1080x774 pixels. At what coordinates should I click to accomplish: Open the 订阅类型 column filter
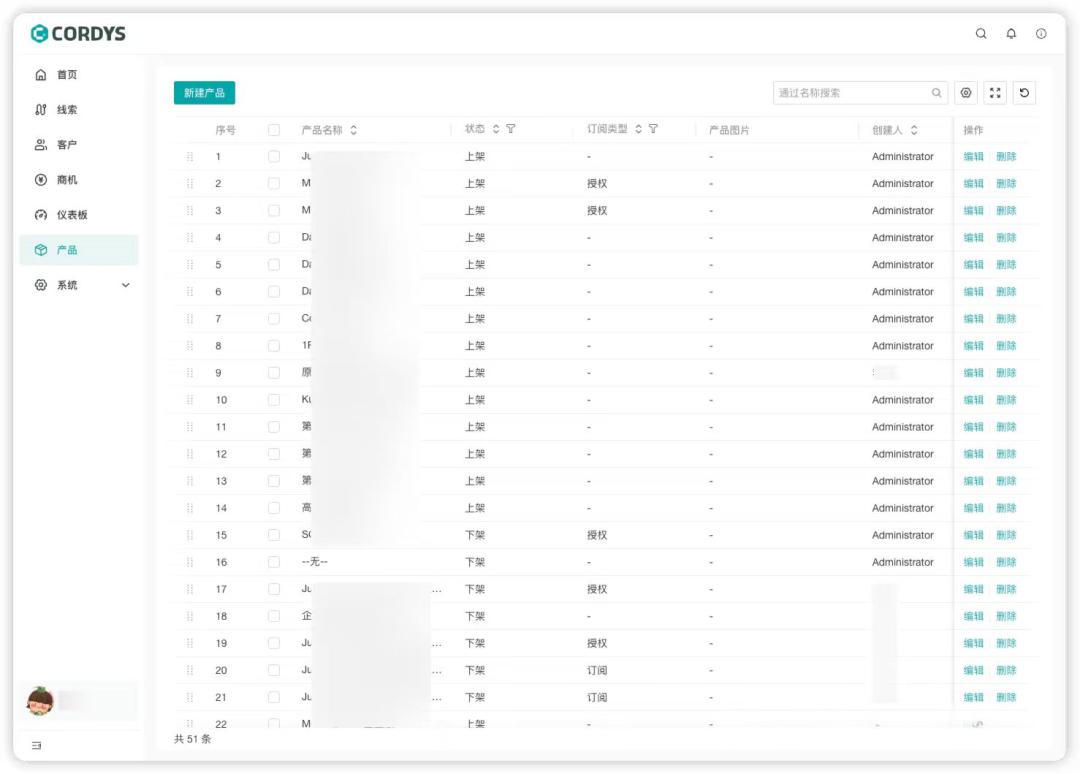[653, 129]
